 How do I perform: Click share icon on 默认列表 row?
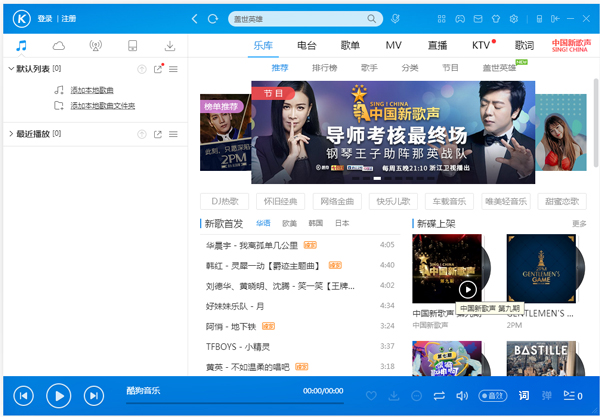pos(158,69)
